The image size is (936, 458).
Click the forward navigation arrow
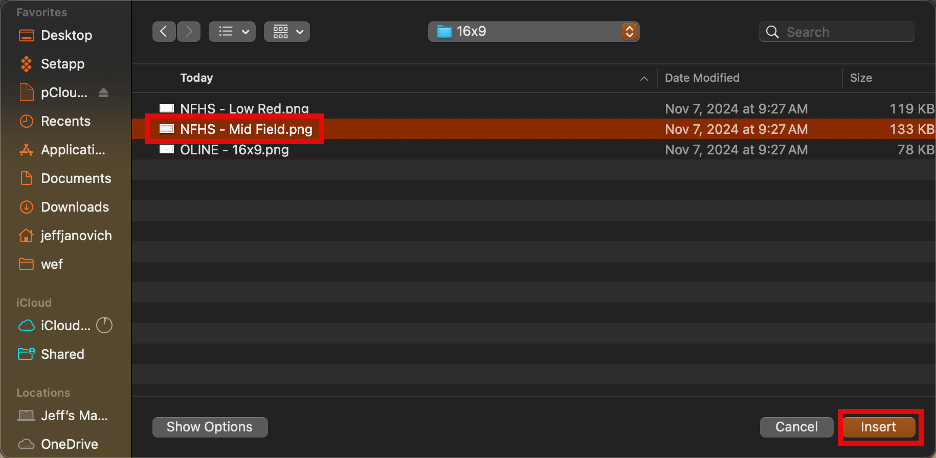pyautogui.click(x=189, y=32)
